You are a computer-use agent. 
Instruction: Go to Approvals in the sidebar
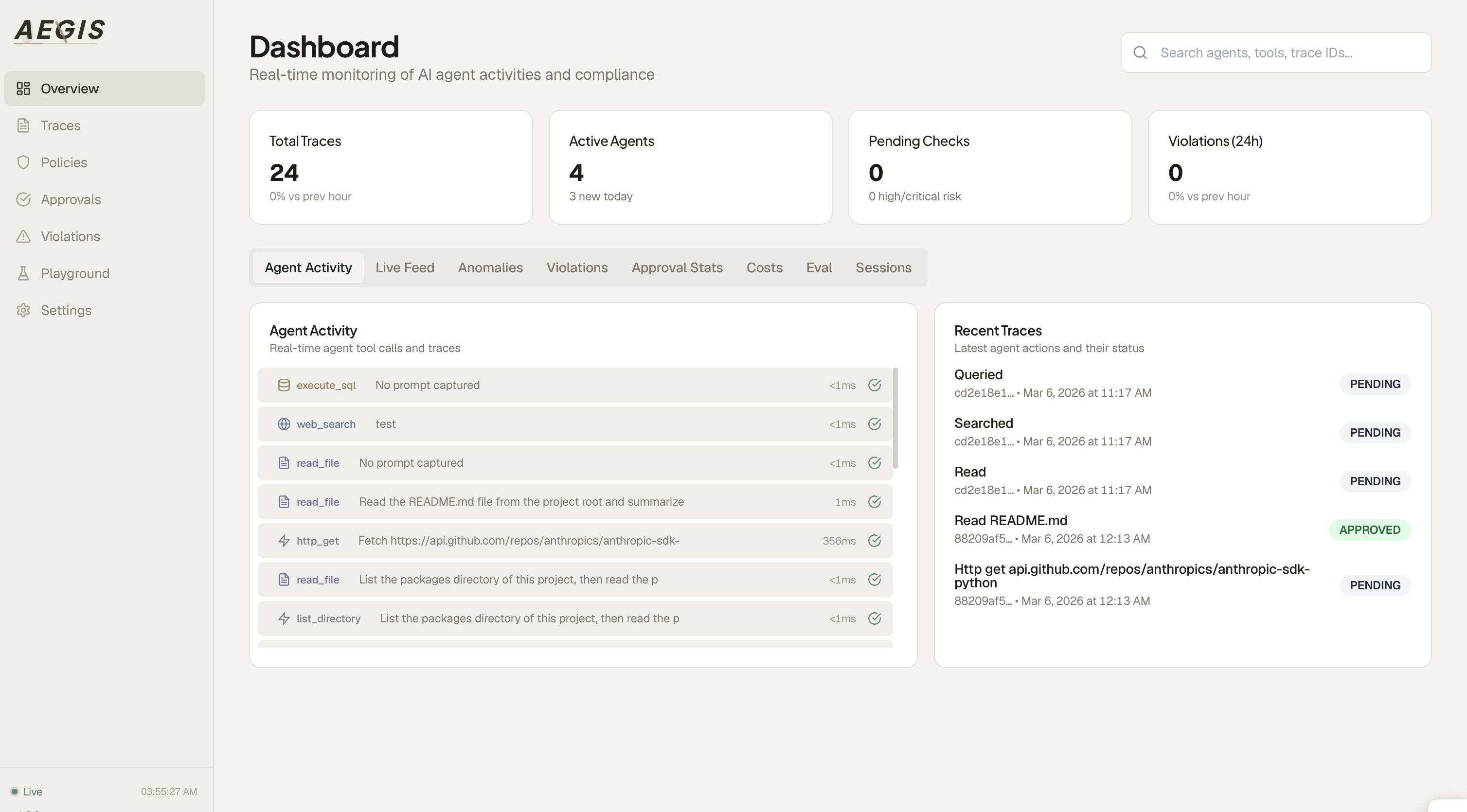pyautogui.click(x=71, y=200)
